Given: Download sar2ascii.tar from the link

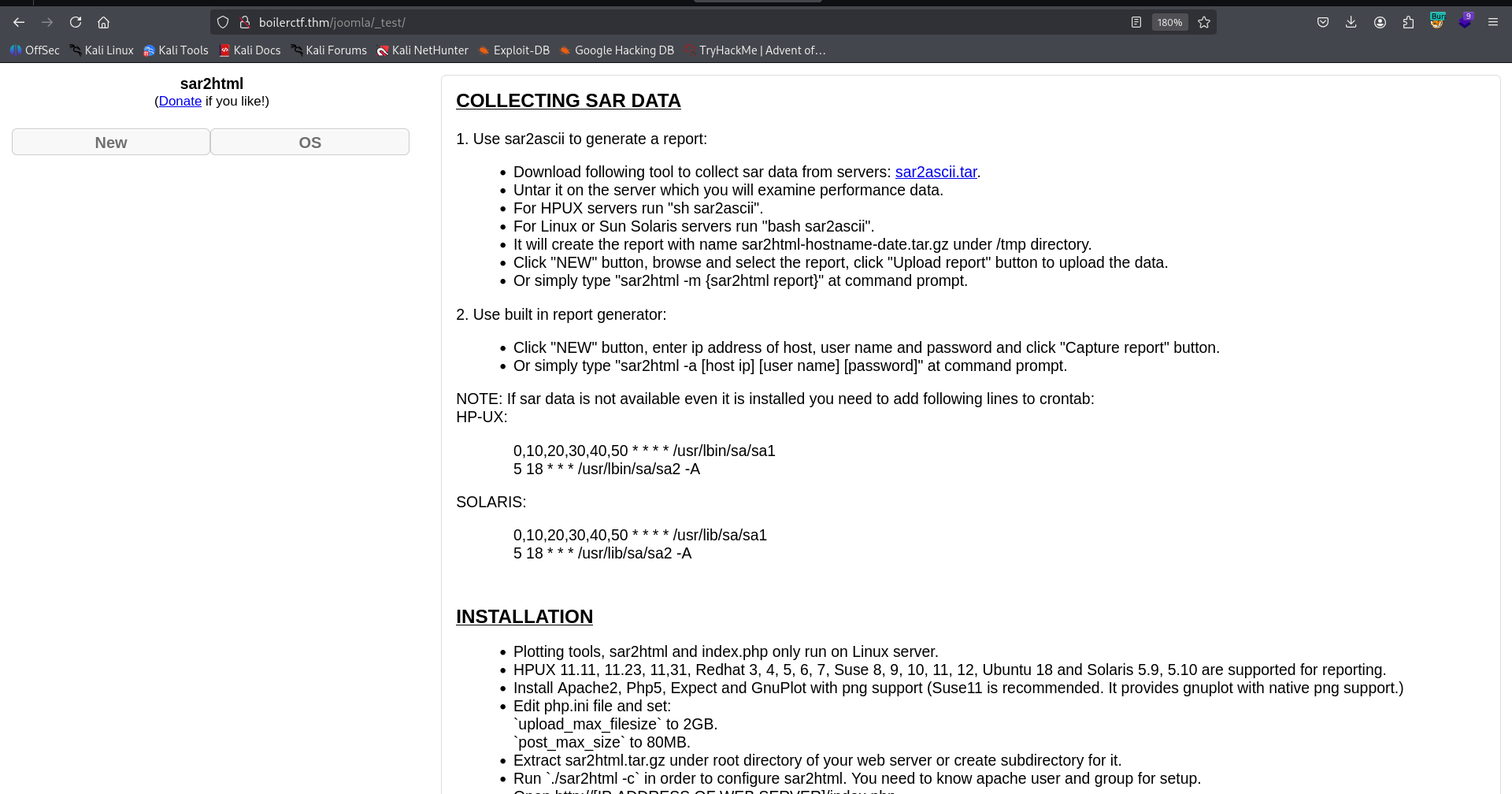Looking at the screenshot, I should [x=936, y=172].
